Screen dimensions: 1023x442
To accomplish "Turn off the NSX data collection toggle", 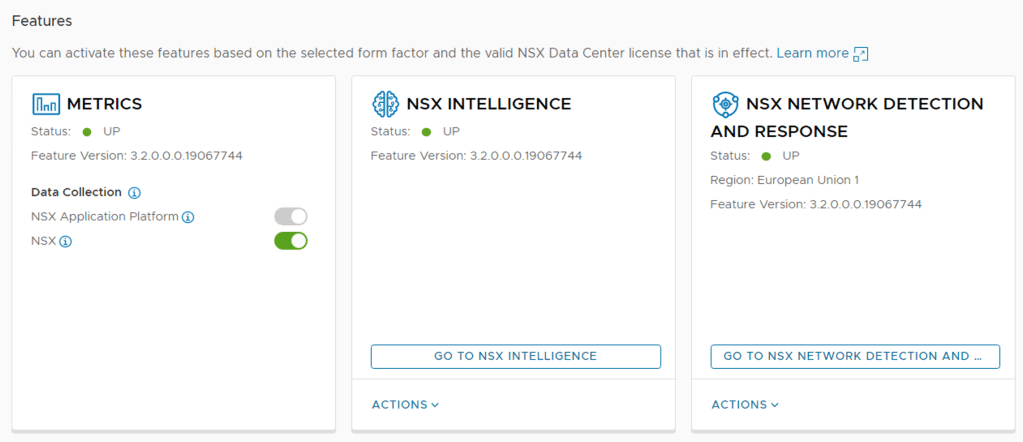I will tap(291, 240).
